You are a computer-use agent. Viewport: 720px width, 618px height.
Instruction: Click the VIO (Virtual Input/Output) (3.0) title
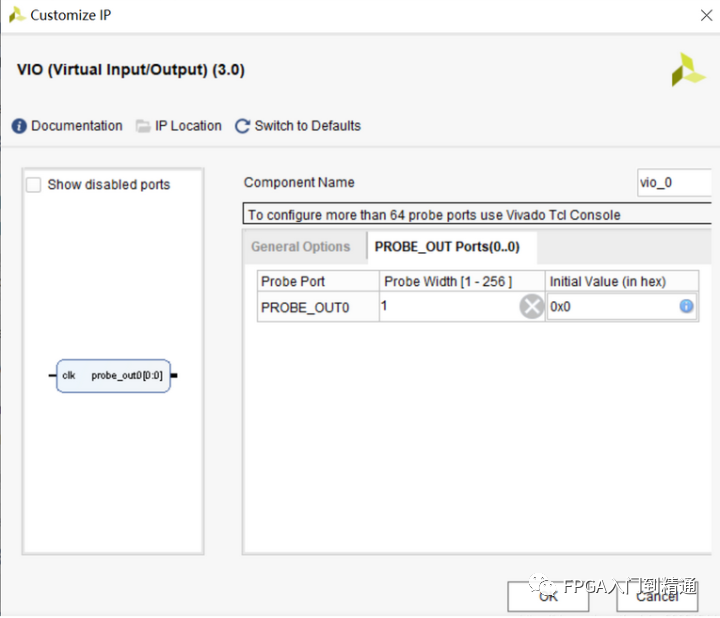(x=131, y=70)
